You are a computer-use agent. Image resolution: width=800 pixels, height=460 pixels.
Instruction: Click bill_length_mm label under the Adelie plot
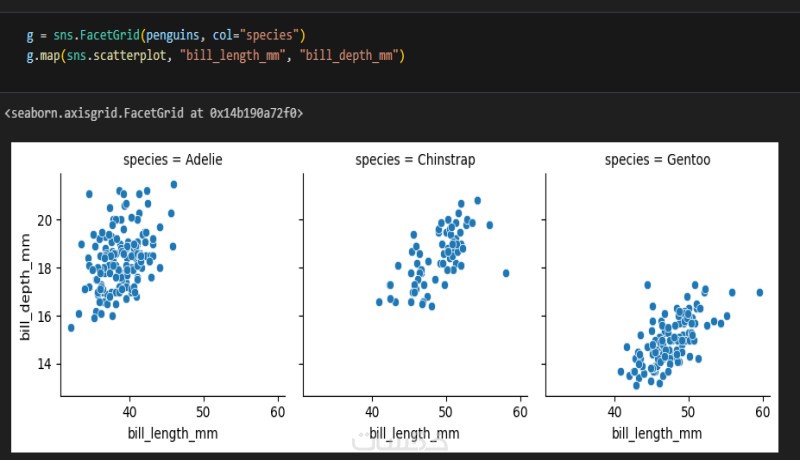click(x=172, y=433)
